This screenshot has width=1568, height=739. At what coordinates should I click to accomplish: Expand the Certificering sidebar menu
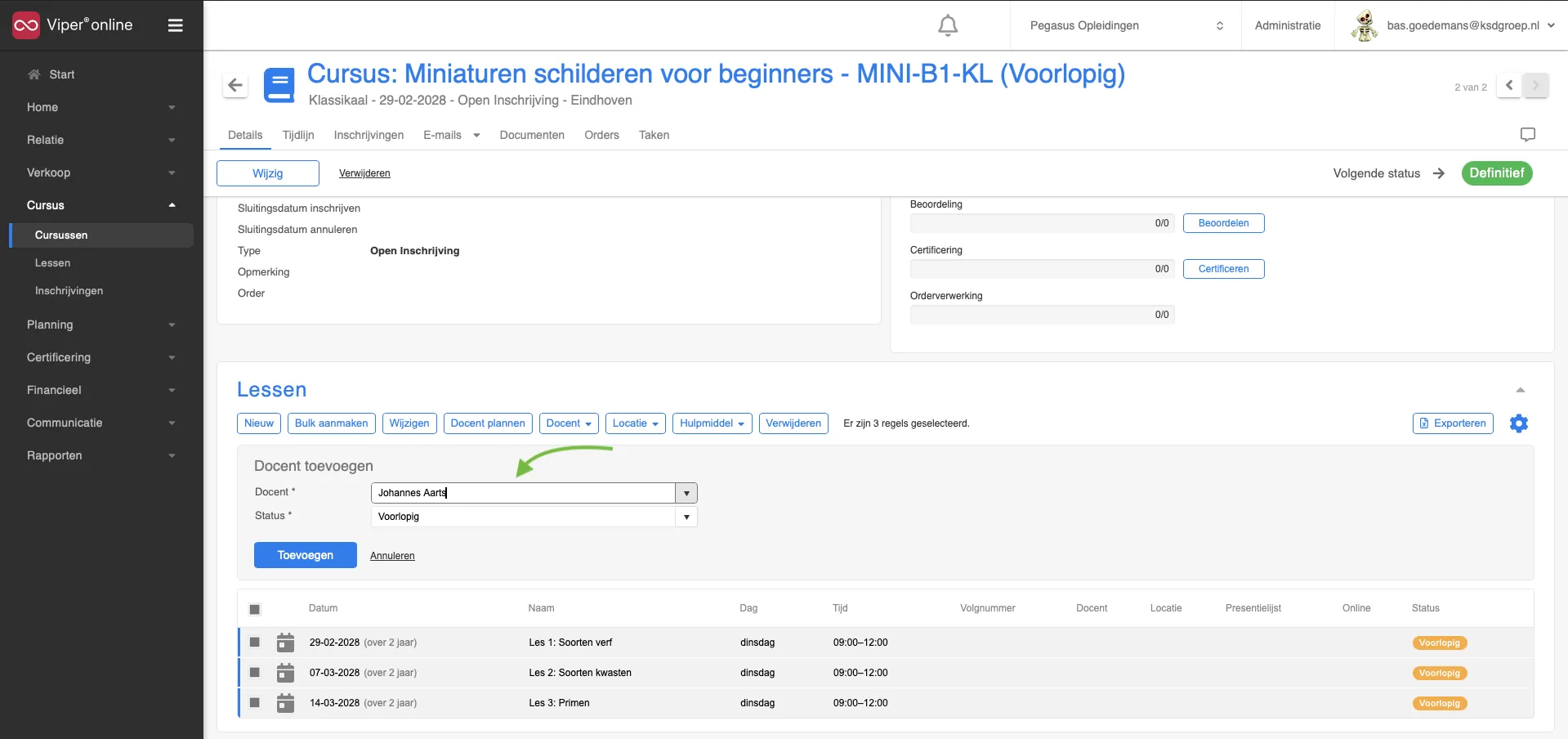pos(101,357)
